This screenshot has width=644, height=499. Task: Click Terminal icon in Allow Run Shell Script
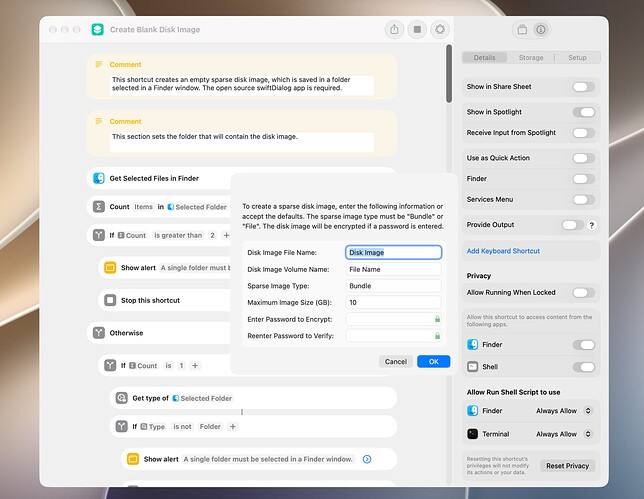point(473,434)
